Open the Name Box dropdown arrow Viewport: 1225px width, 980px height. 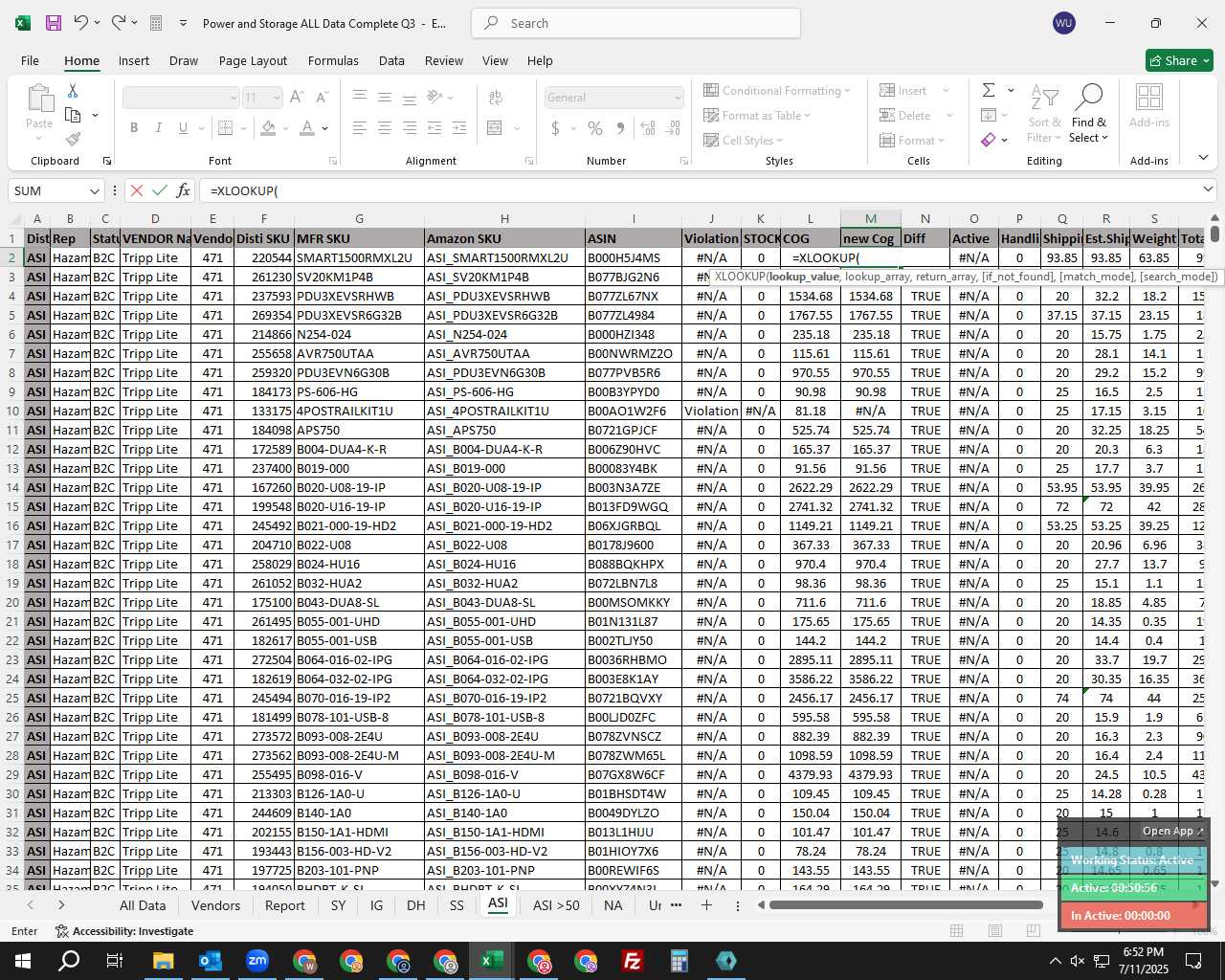[x=94, y=190]
